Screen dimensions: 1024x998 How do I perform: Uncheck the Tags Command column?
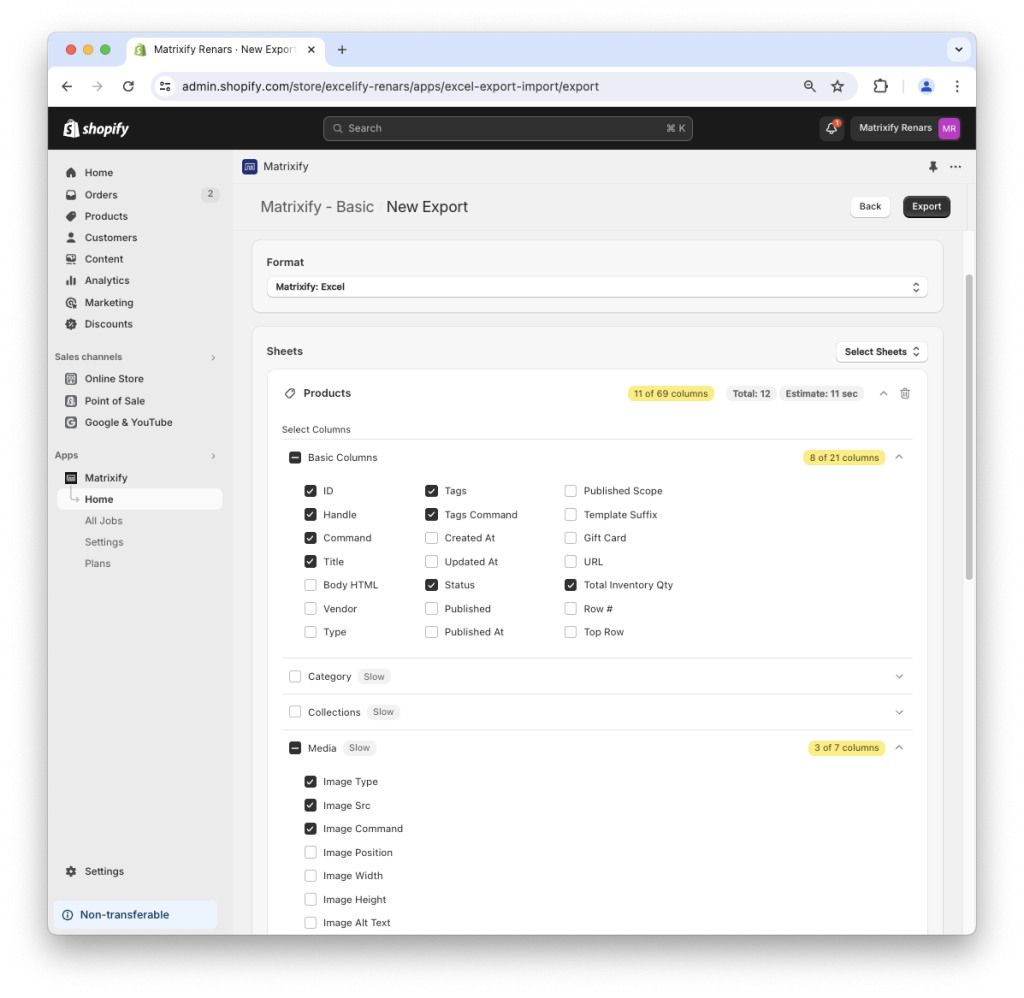(431, 514)
